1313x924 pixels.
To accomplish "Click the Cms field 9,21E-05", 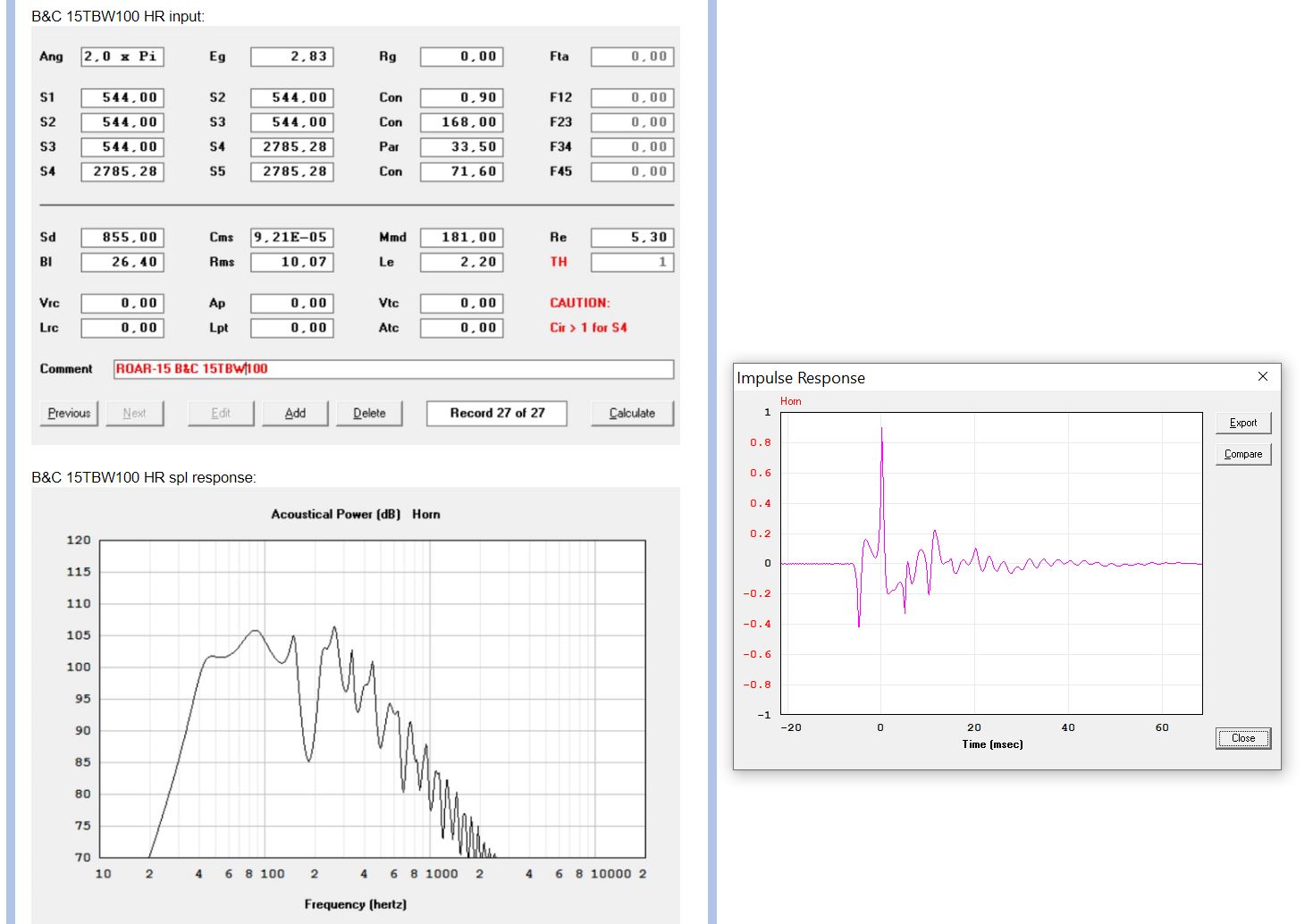I will 291,238.
